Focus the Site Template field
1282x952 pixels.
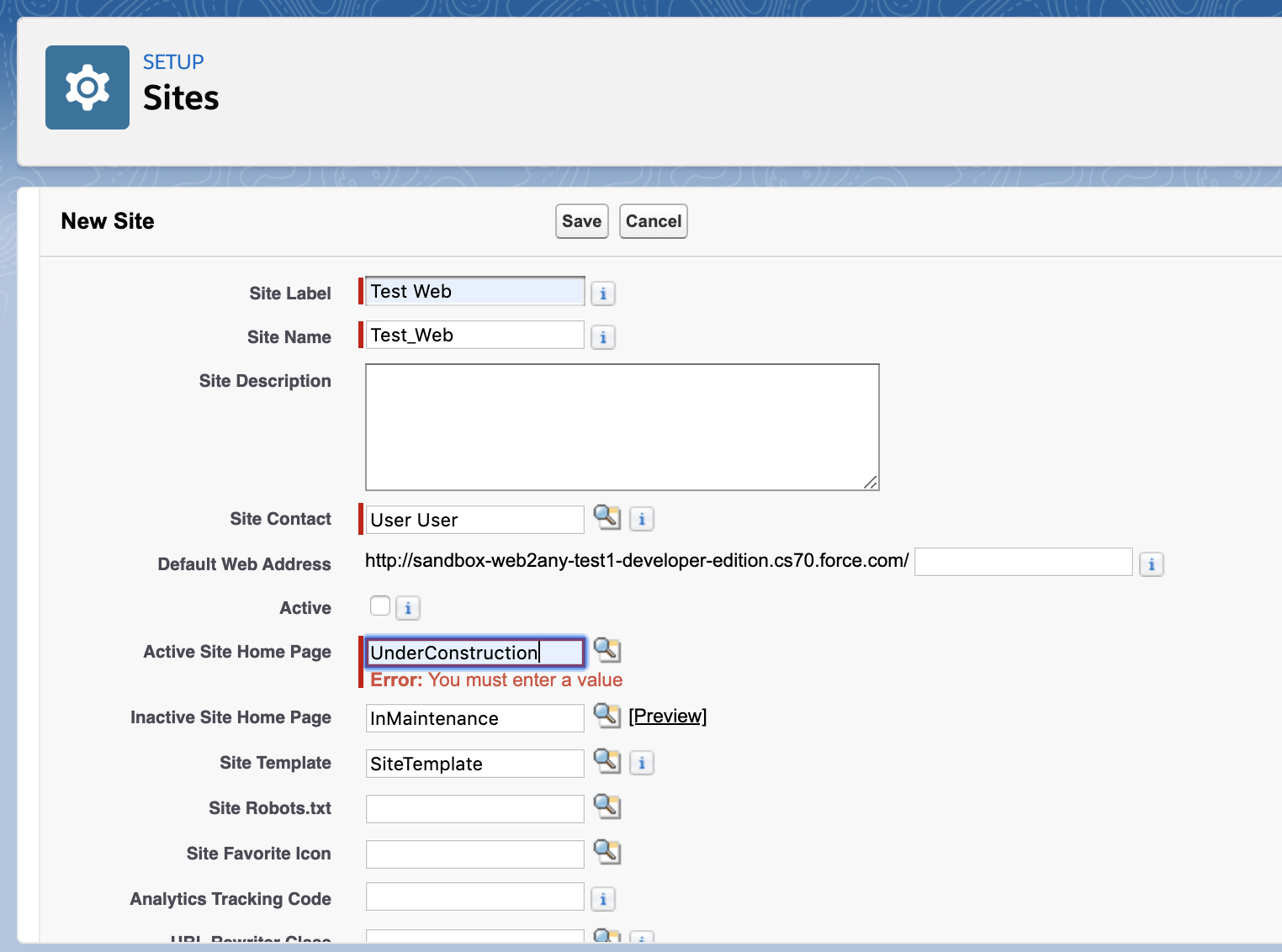tap(475, 764)
